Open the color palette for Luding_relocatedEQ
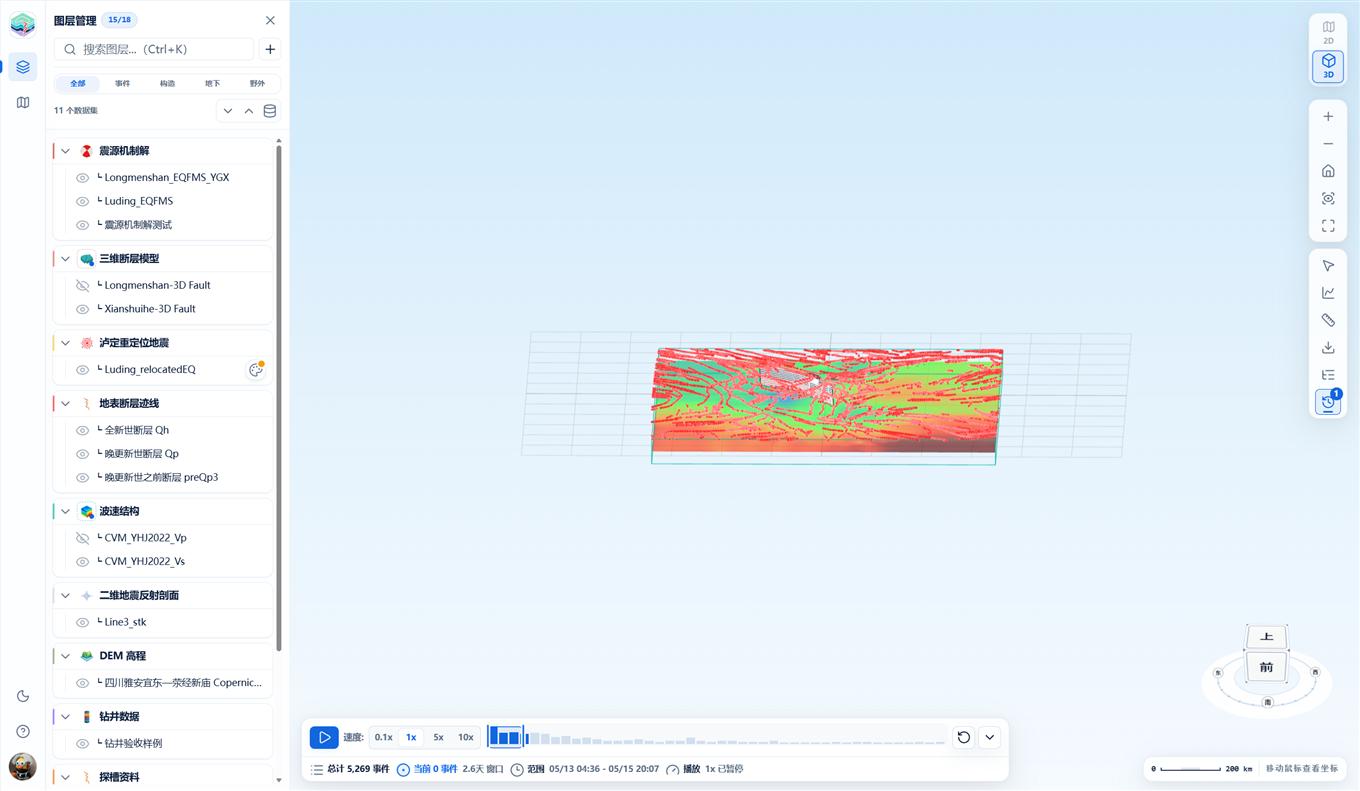1360x791 pixels. point(256,370)
